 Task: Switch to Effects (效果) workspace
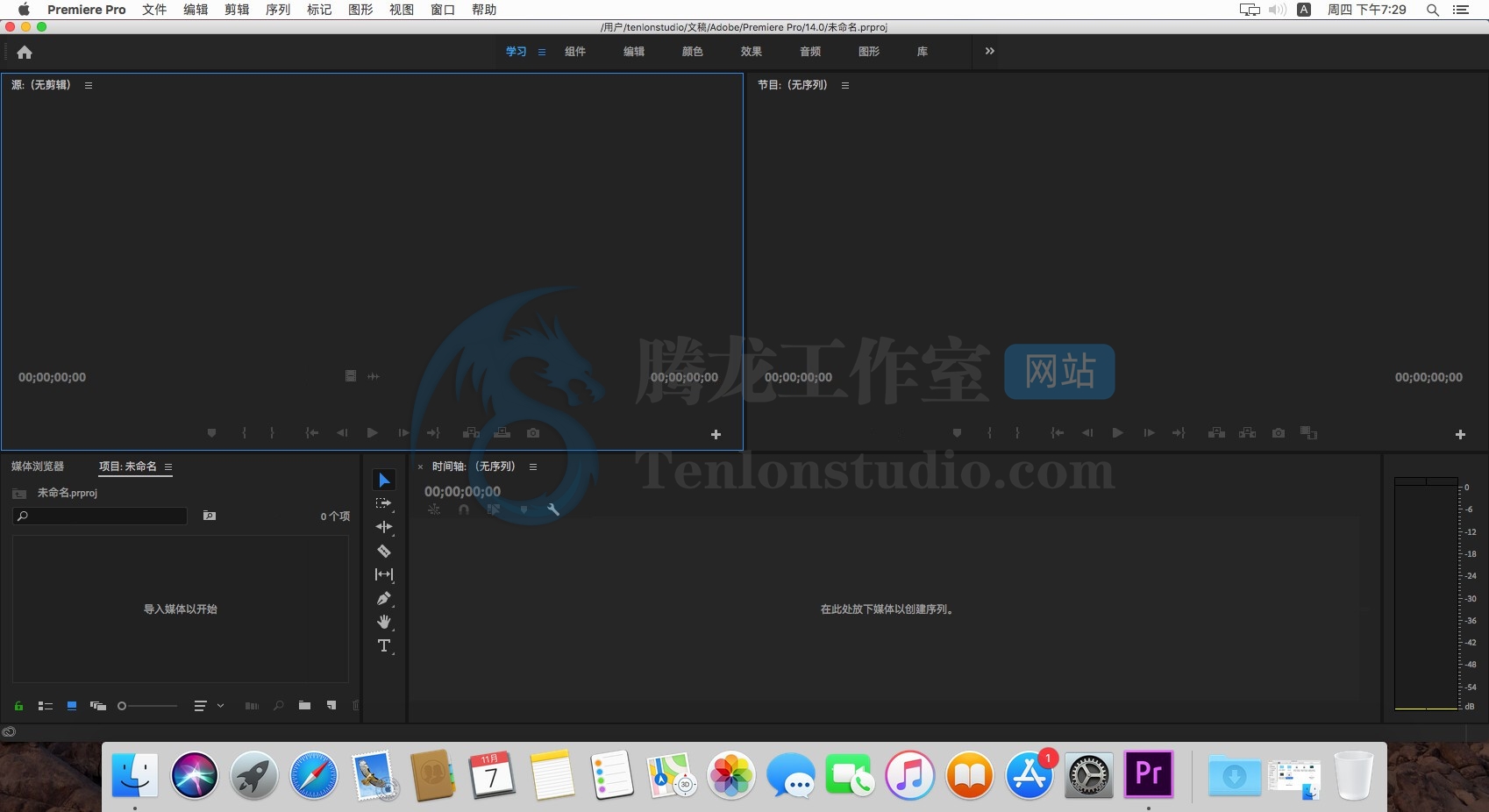(x=752, y=52)
